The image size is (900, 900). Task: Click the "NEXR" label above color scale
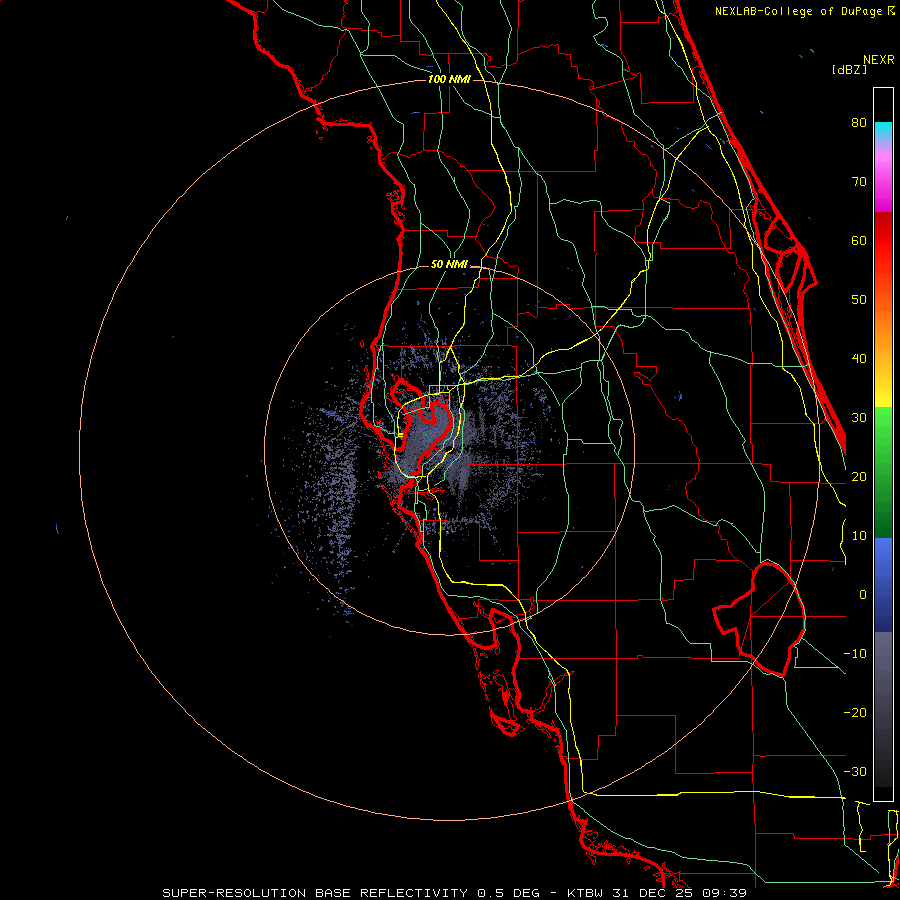(879, 60)
